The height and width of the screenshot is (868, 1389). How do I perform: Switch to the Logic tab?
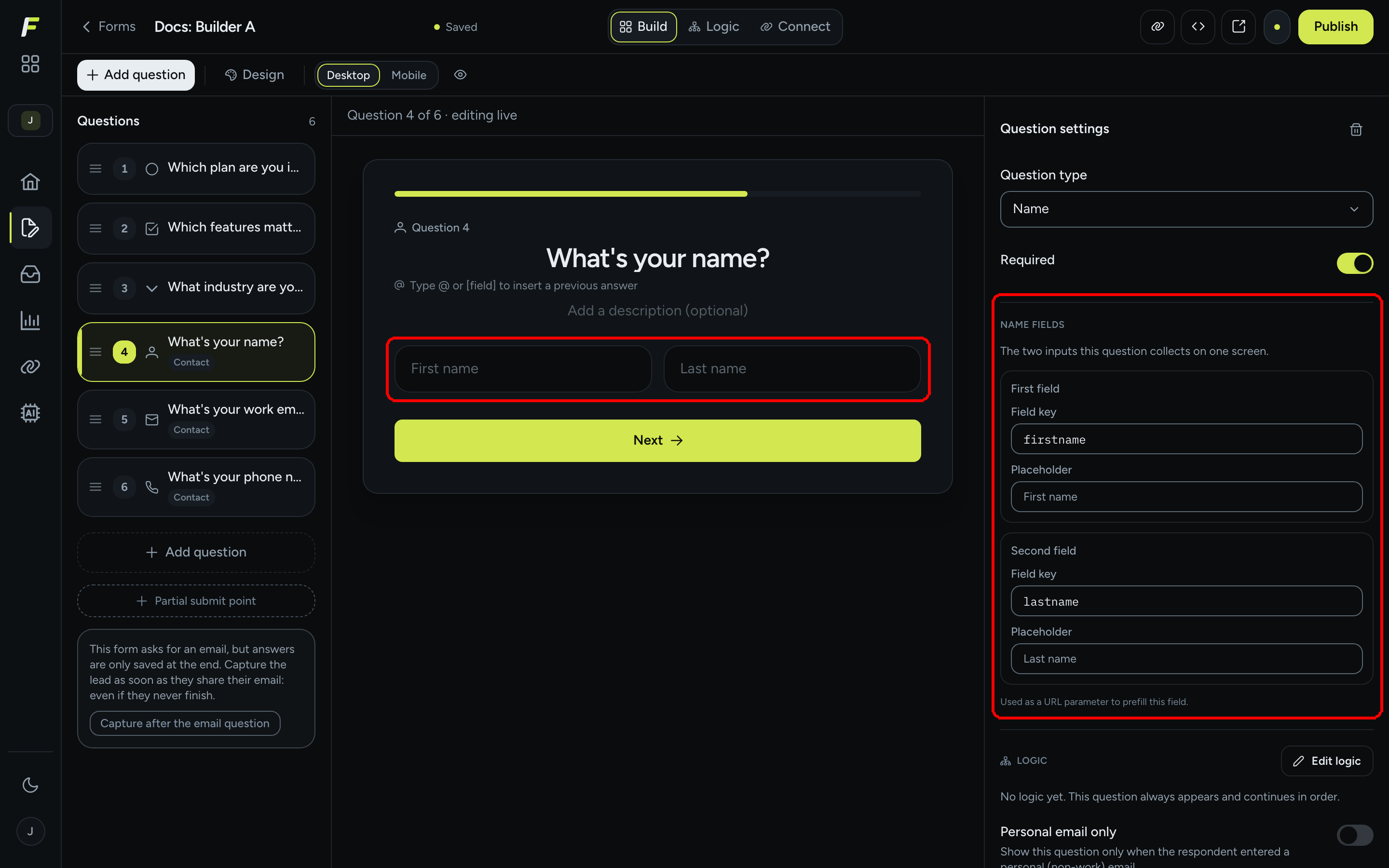point(713,27)
